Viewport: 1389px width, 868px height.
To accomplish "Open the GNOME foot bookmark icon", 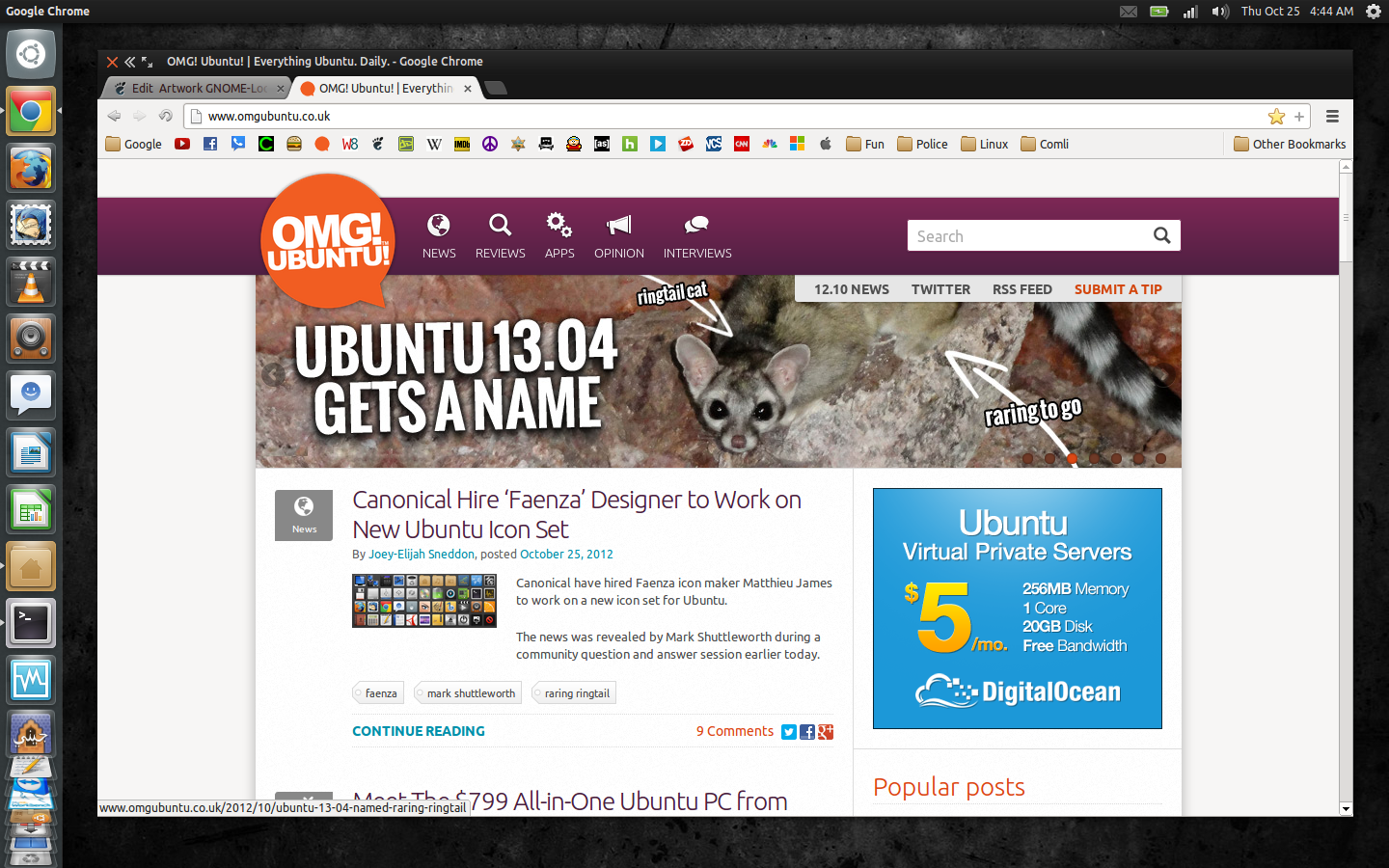I will tap(378, 144).
